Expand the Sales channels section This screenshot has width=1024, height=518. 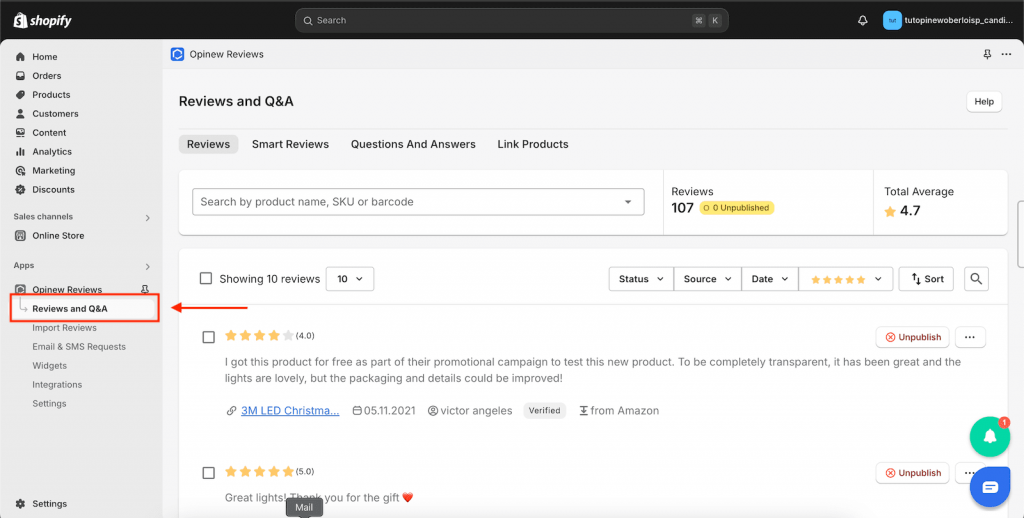click(147, 217)
